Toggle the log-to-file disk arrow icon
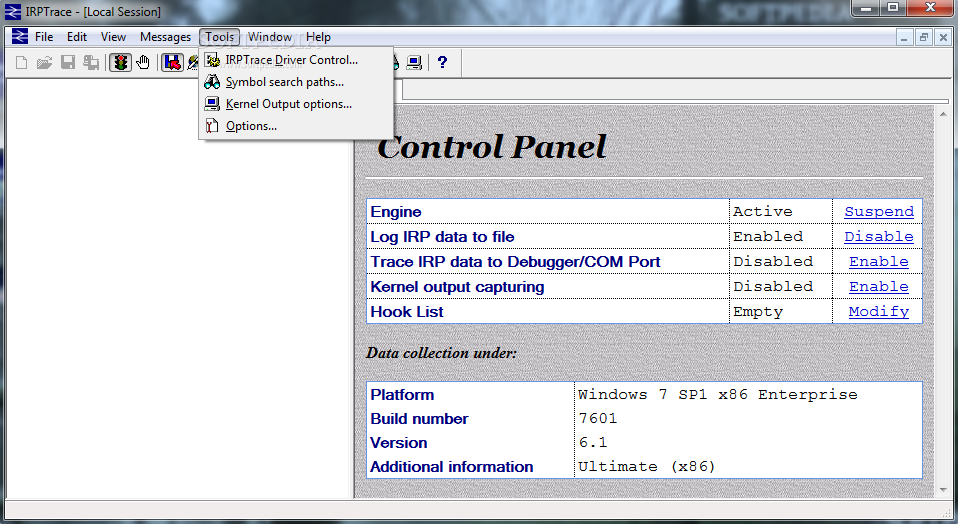The width and height of the screenshot is (958, 524). point(172,62)
